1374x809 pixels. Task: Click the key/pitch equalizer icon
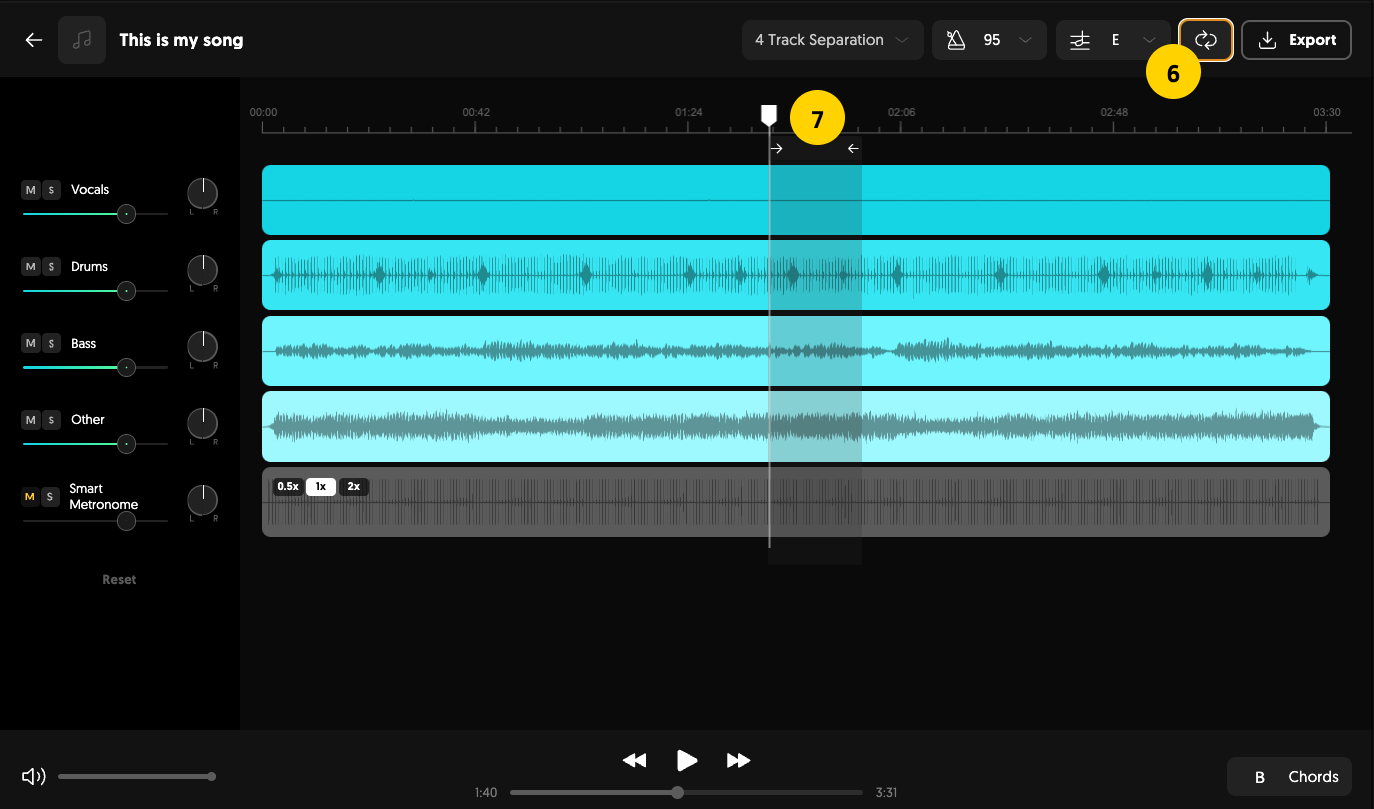1079,40
